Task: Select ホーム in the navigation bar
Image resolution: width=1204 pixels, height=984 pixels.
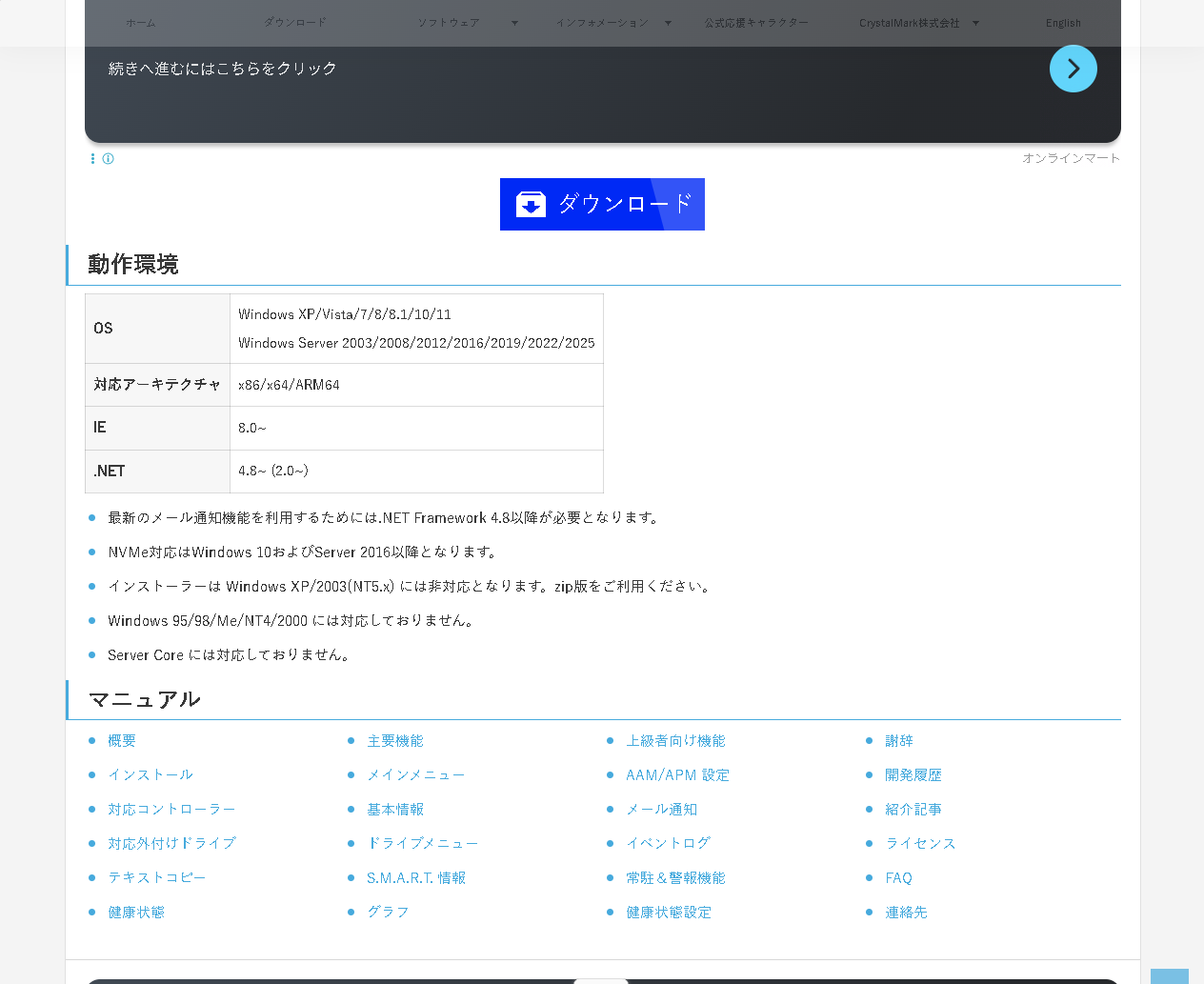Action: click(x=140, y=23)
